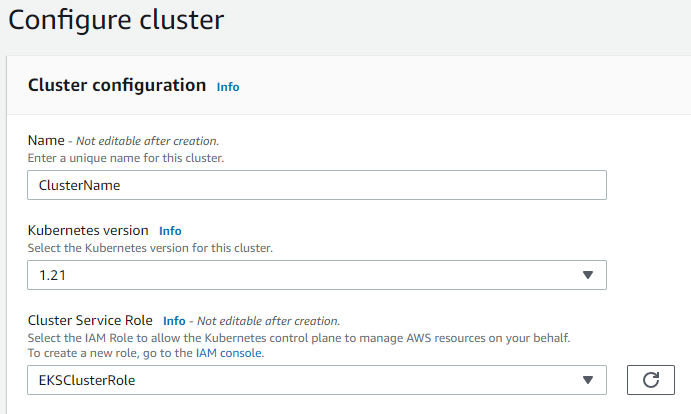
Task: Click the 'Enter a unique name' helper text
Action: (125, 158)
